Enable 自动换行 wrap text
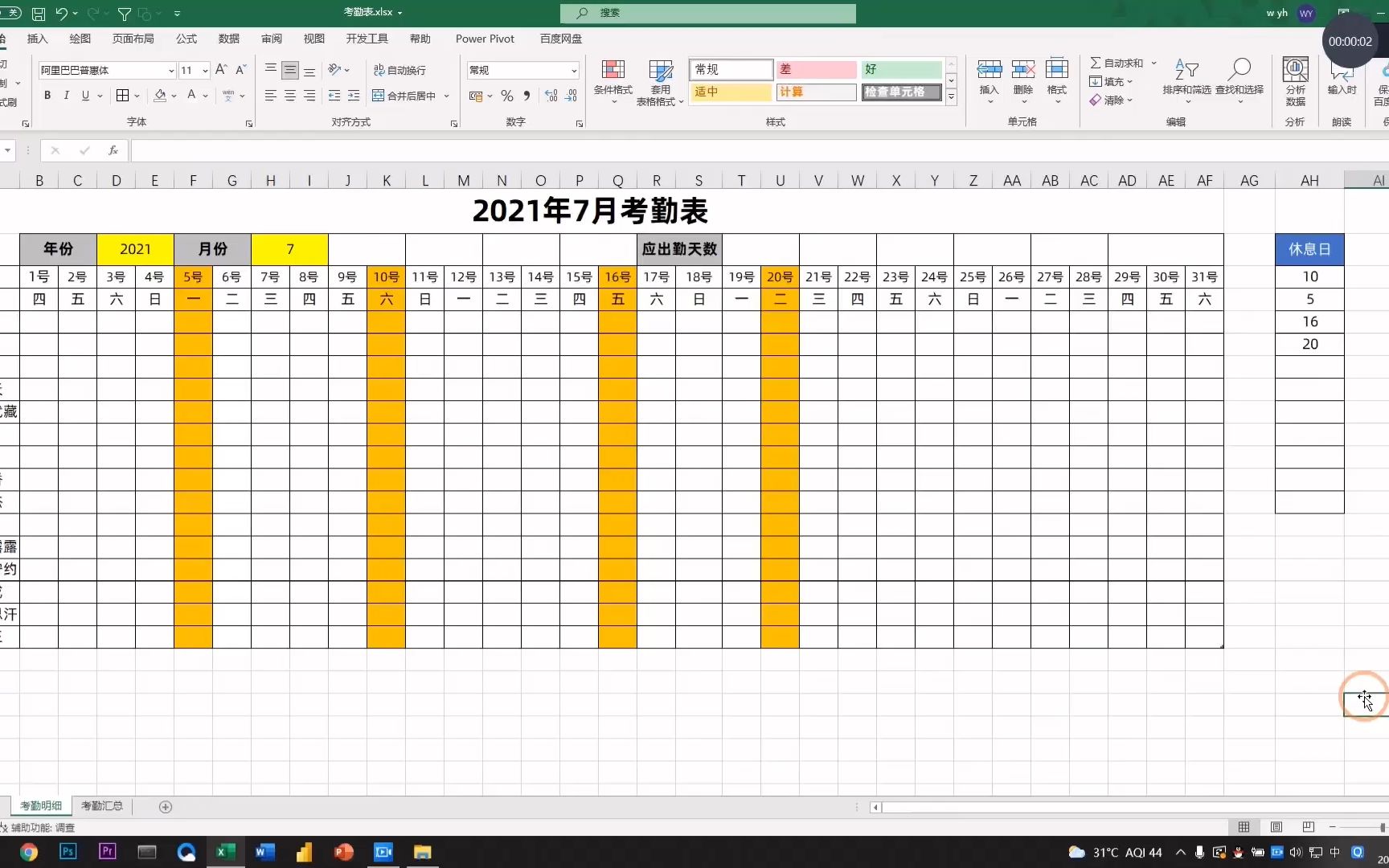Image resolution: width=1389 pixels, height=868 pixels. (399, 70)
